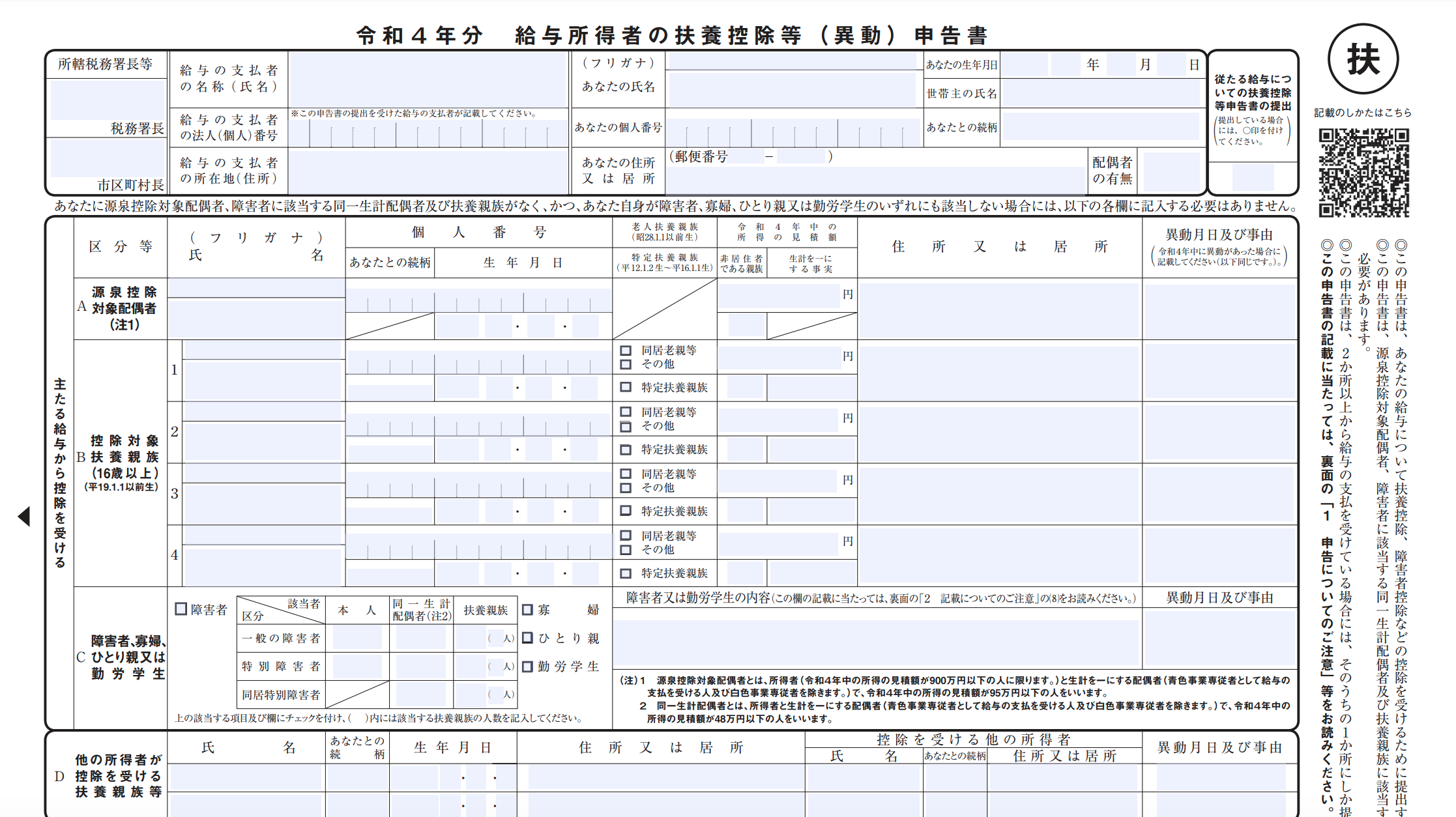Click the box under 従たる給与についての扶養控除等申告書の提出
Viewport: 1456px width, 817px height.
coord(1253,177)
